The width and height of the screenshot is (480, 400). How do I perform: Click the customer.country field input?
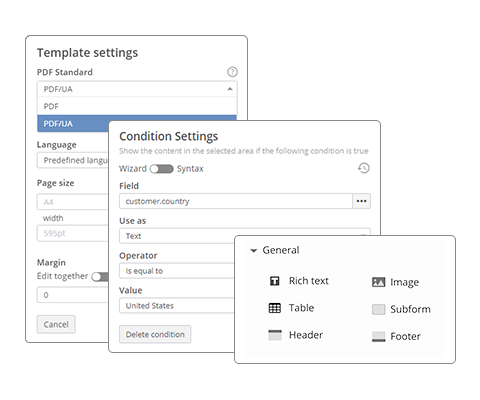236,201
